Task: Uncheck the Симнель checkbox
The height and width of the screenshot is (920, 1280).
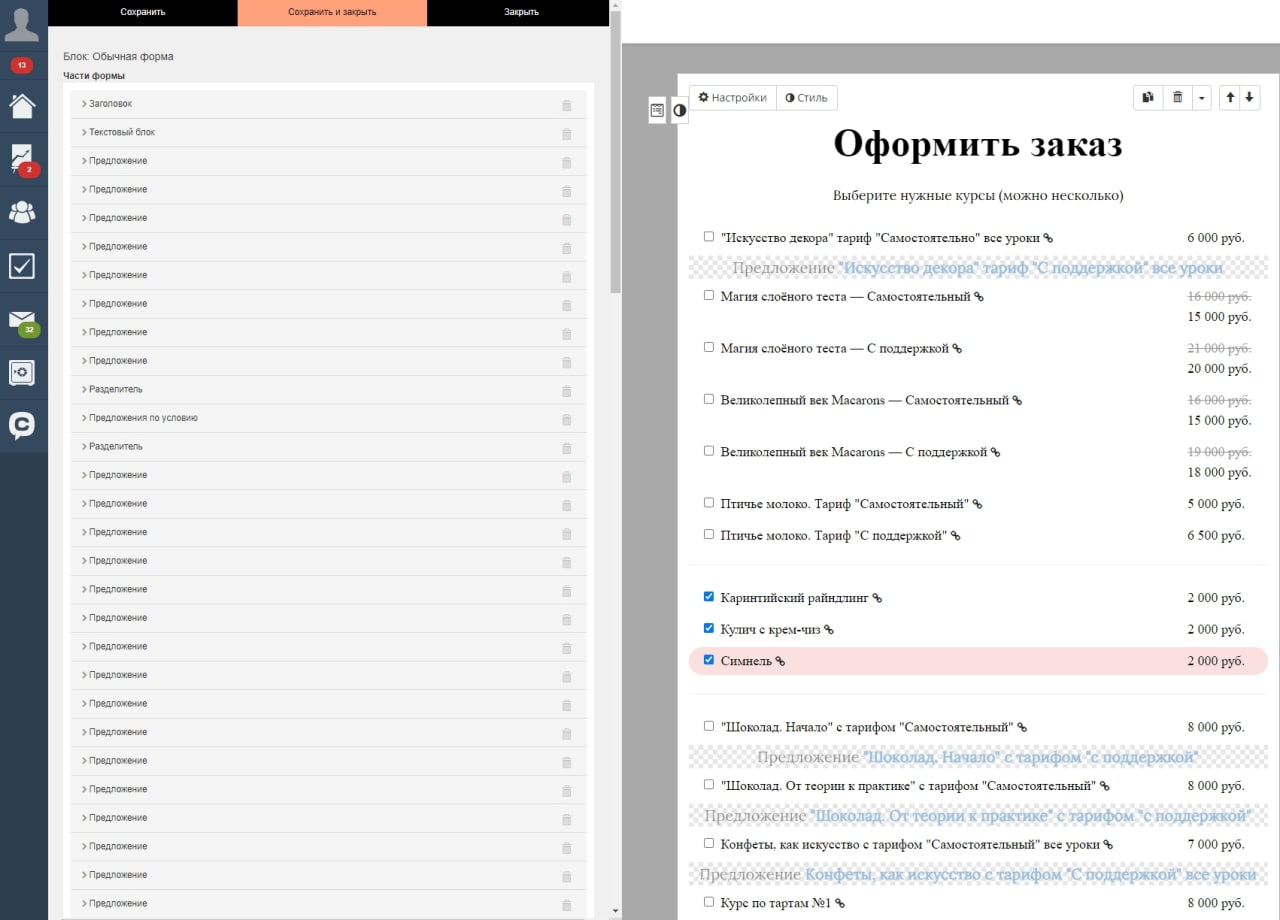Action: point(709,660)
